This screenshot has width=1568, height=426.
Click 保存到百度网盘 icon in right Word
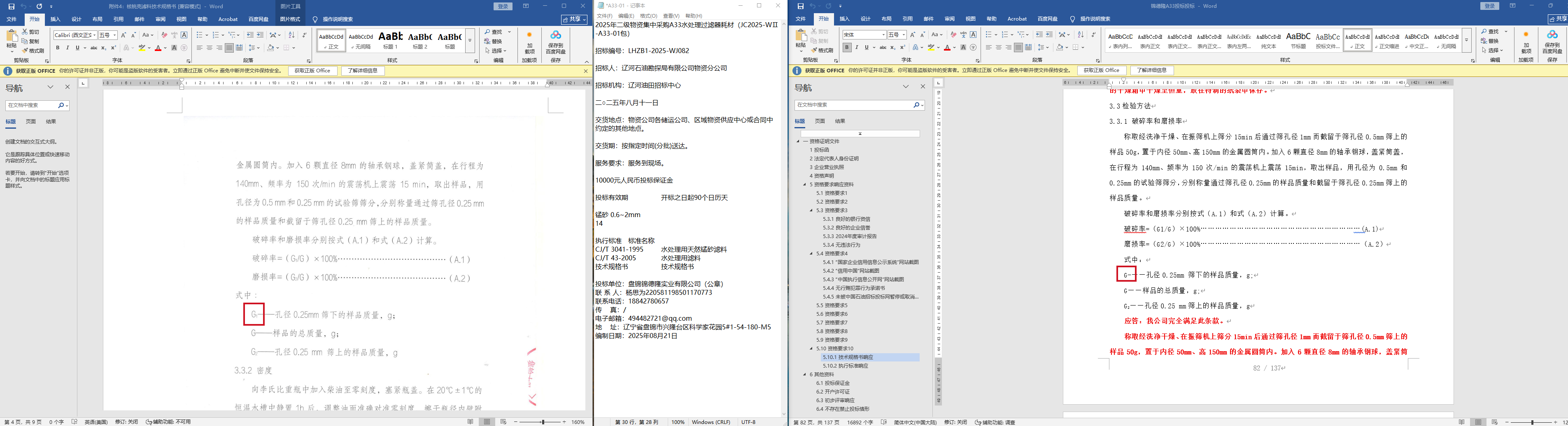pyautogui.click(x=1552, y=42)
